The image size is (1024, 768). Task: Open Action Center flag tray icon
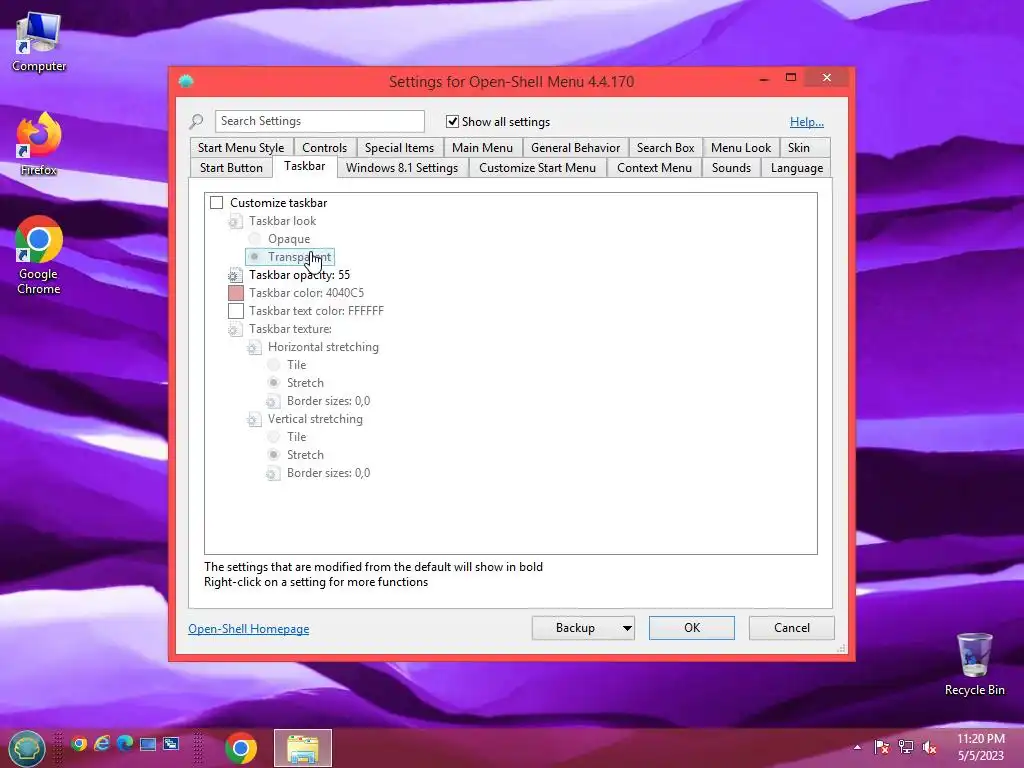pos(882,747)
